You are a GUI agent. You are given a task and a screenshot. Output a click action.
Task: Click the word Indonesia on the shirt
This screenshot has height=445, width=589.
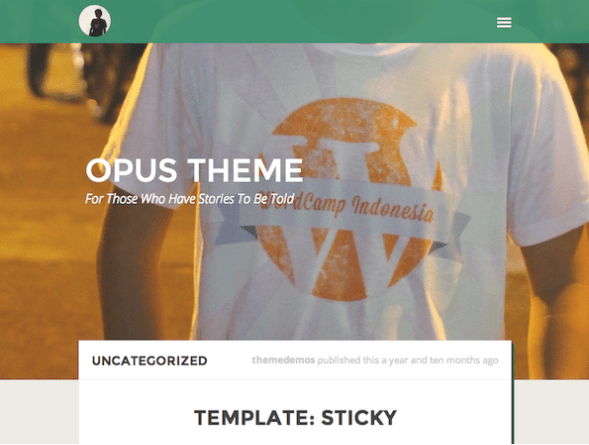393,210
